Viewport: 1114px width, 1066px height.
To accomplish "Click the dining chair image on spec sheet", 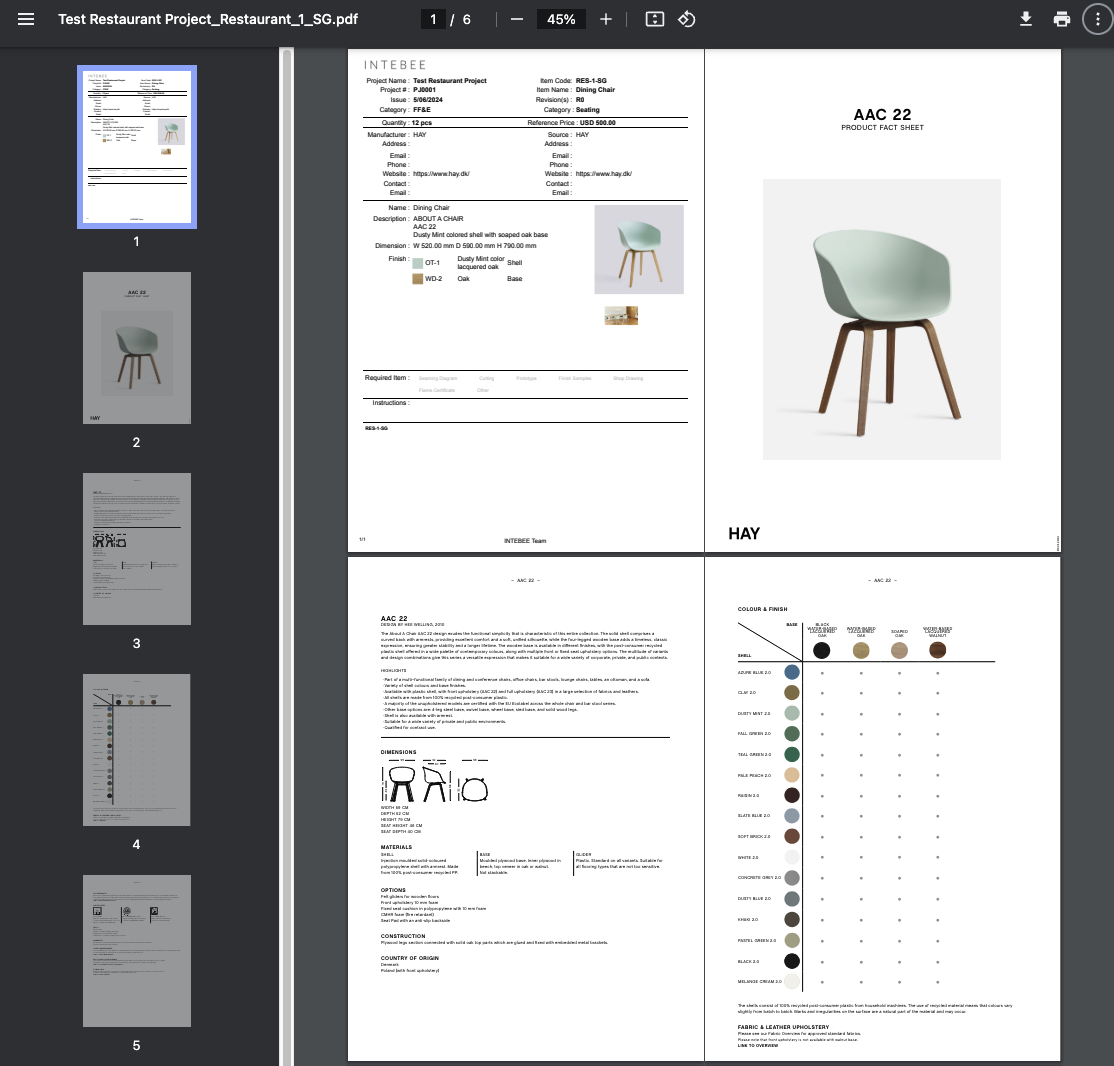I will (639, 249).
